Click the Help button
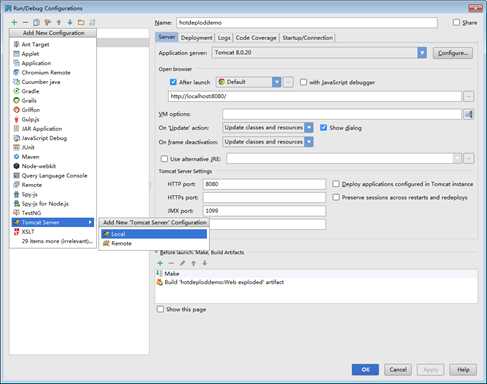The height and width of the screenshot is (384, 487). coord(463,370)
